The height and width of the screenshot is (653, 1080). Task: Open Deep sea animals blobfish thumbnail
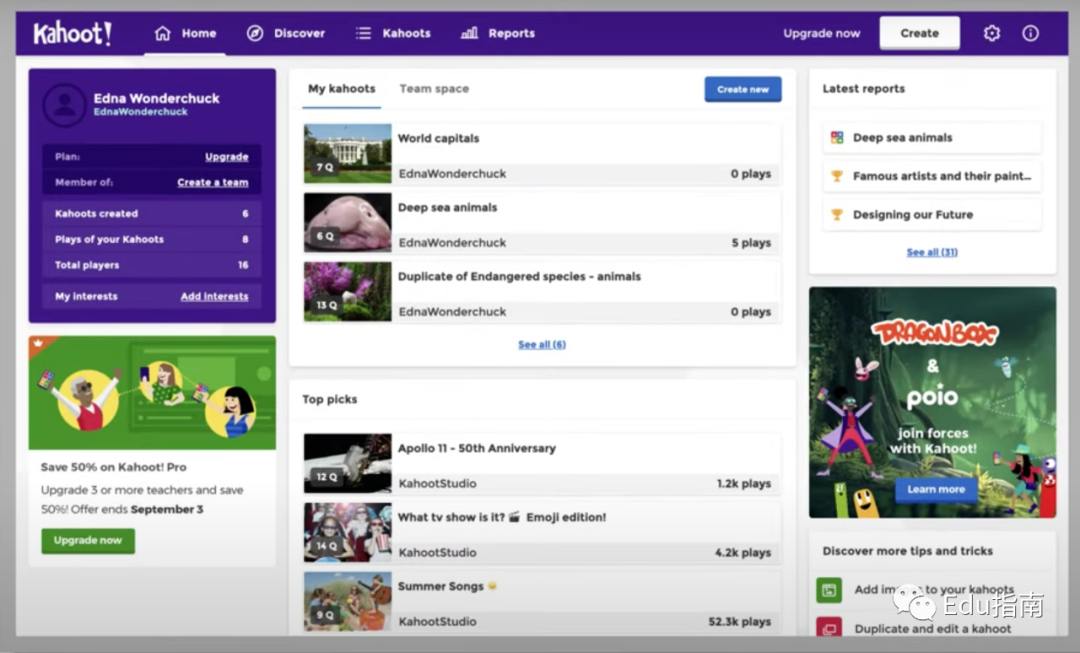click(x=347, y=222)
